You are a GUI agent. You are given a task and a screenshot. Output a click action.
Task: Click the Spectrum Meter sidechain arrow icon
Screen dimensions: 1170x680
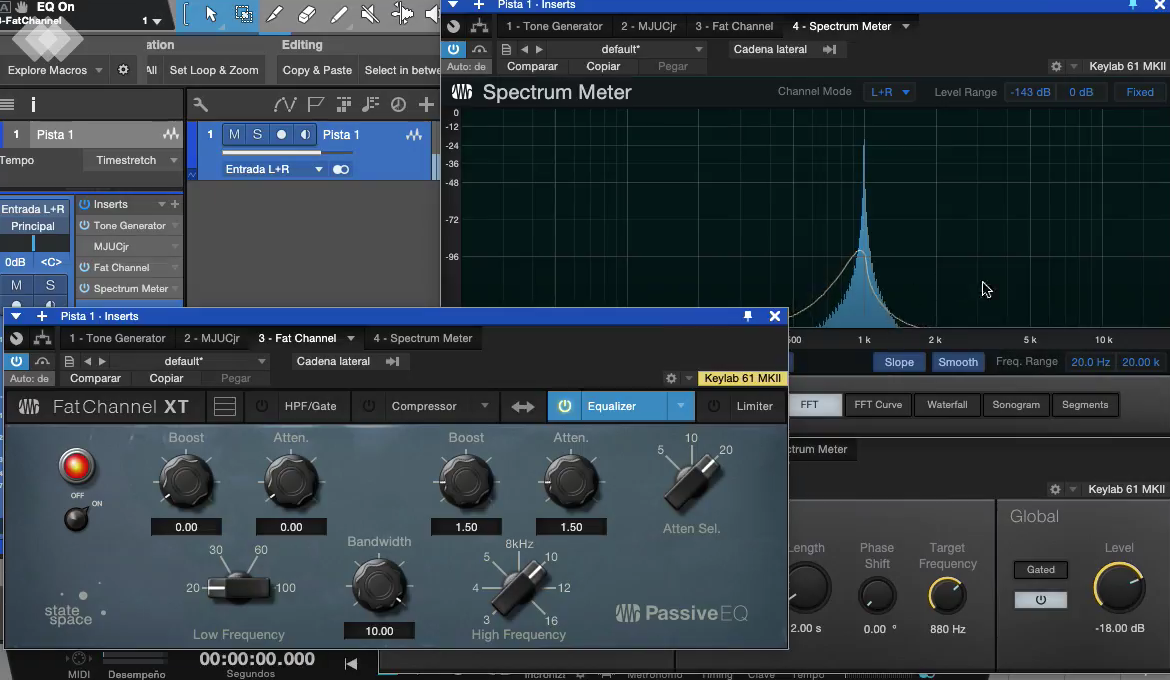[x=829, y=49]
